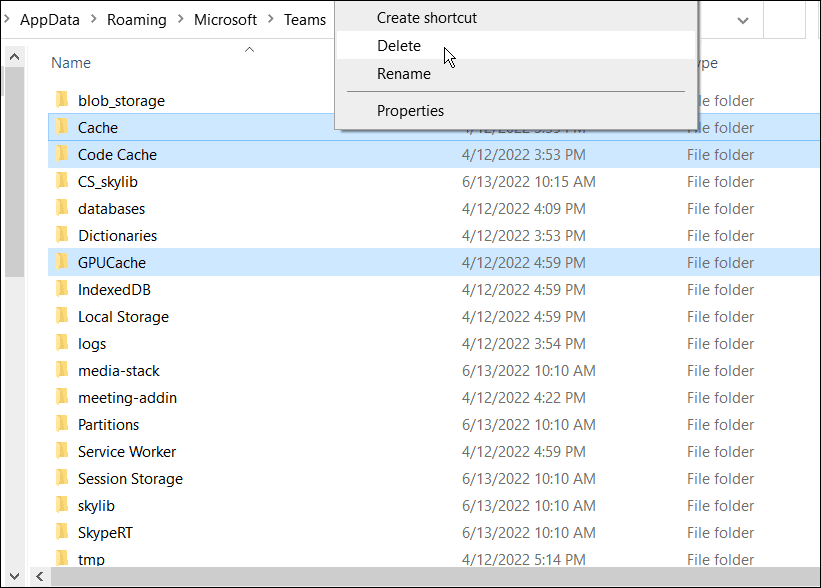
Task: Sort files by the Name column header
Action: [71, 63]
